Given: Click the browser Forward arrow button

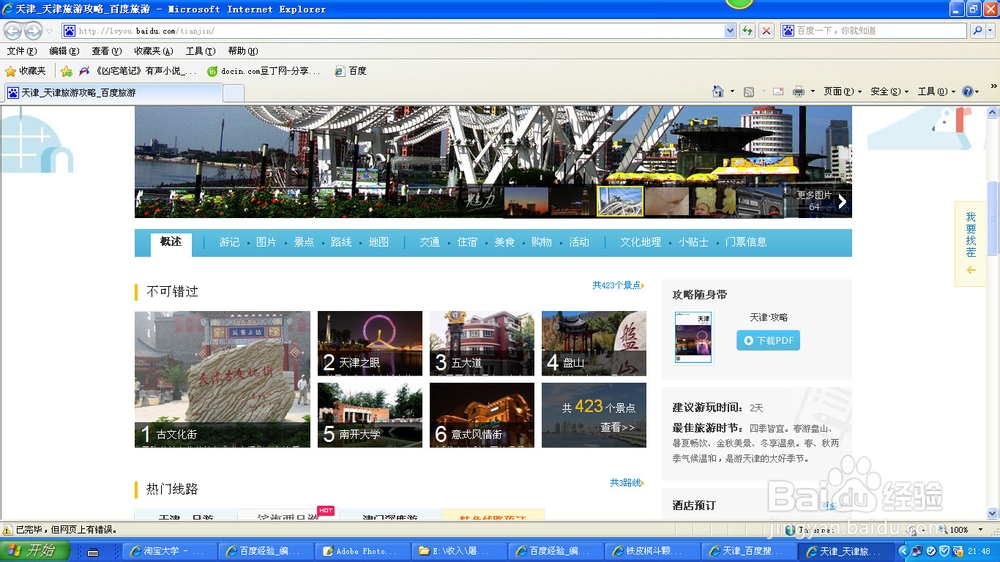Looking at the screenshot, I should click(33, 30).
